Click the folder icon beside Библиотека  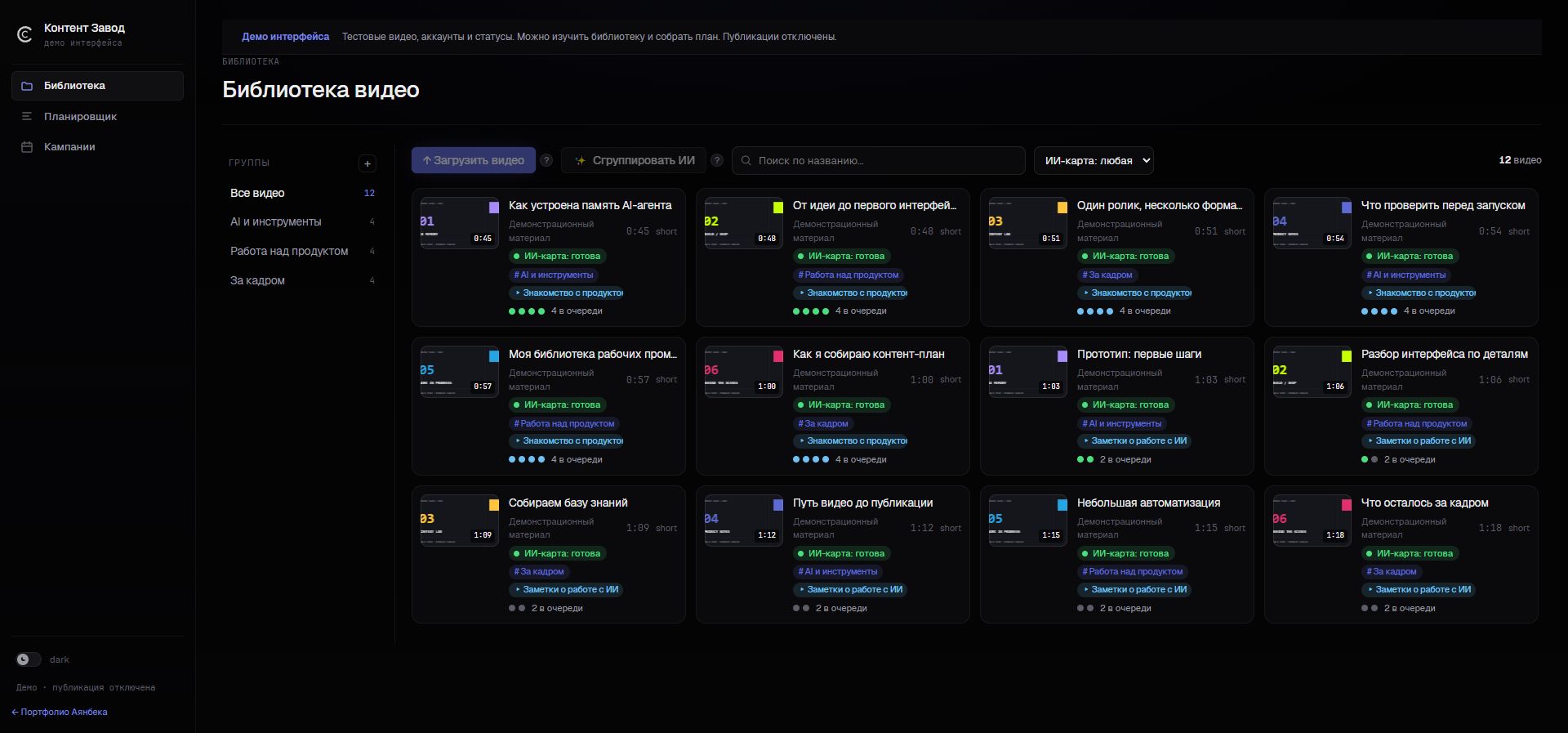coord(27,86)
